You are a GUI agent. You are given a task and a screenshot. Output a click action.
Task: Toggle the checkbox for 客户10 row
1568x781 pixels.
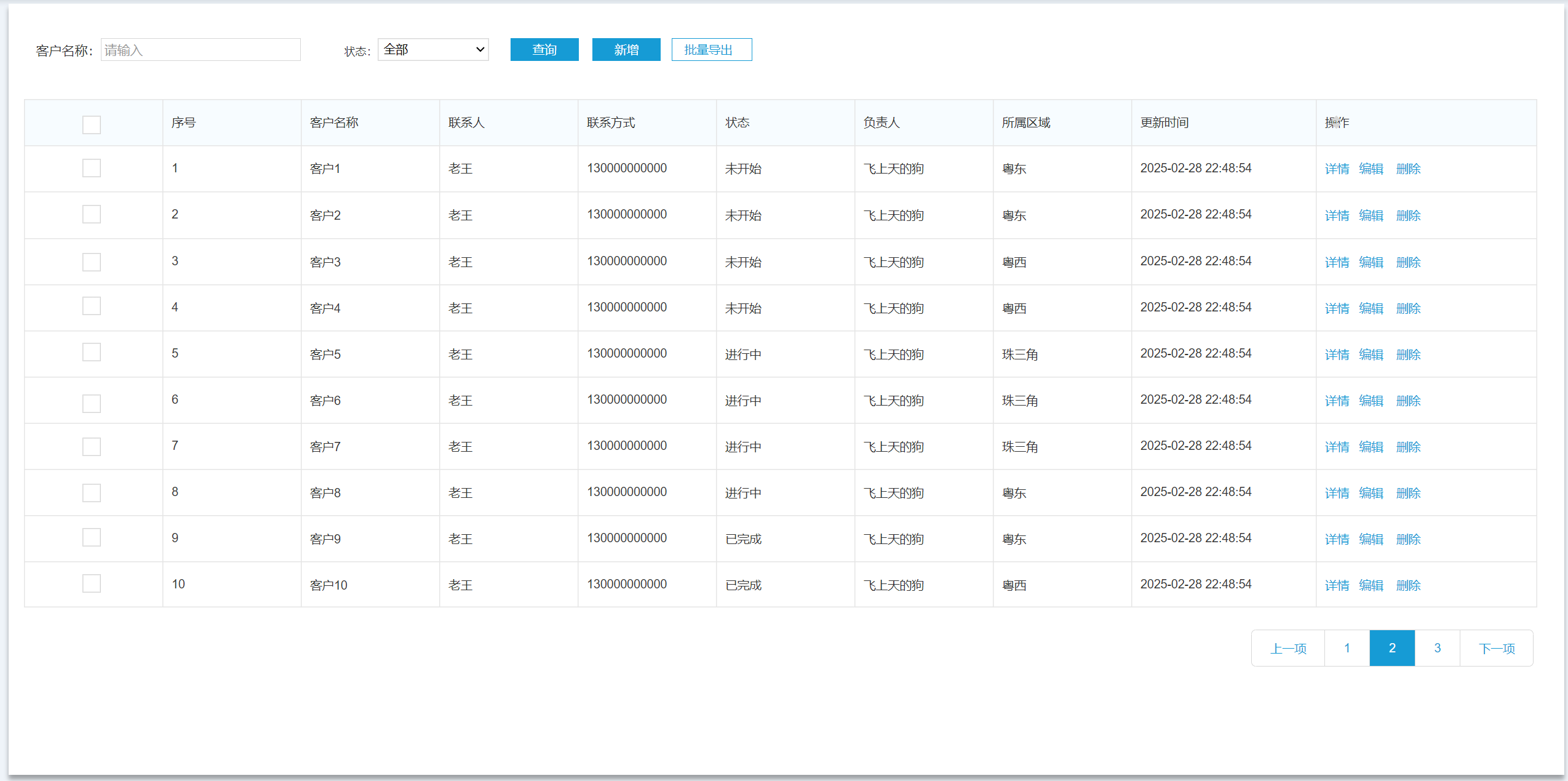92,583
